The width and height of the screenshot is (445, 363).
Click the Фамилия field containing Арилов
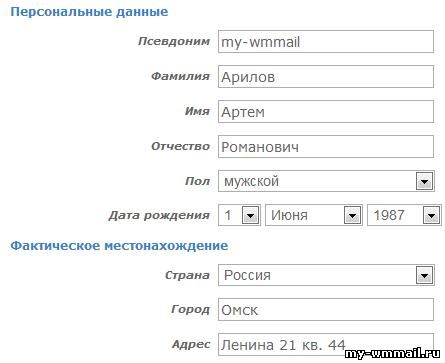click(326, 77)
